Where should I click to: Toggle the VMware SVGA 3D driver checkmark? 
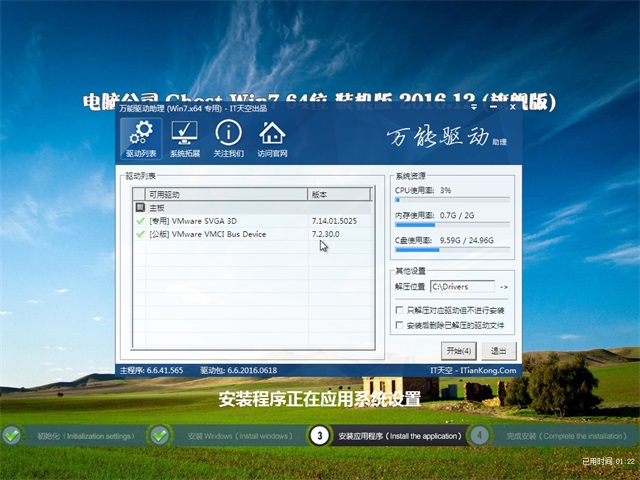(140, 221)
